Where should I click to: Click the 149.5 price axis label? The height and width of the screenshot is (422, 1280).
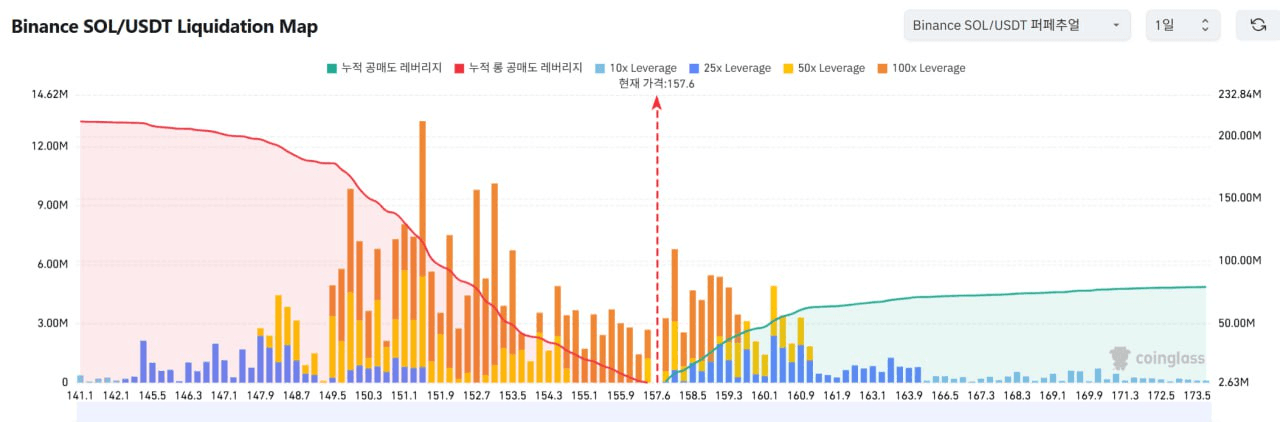click(x=332, y=396)
